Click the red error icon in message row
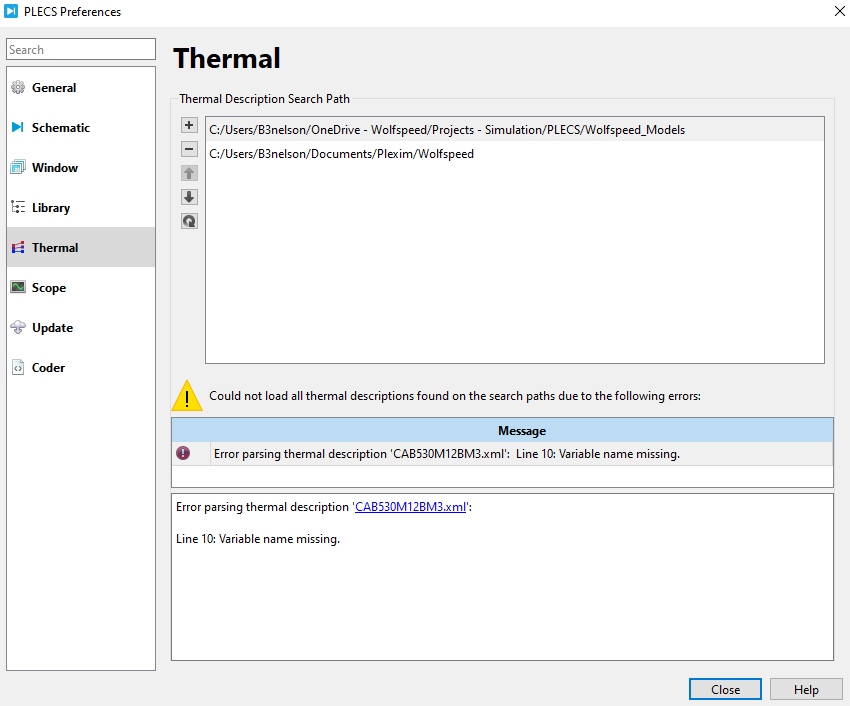This screenshot has height=706, width=850. [x=183, y=454]
